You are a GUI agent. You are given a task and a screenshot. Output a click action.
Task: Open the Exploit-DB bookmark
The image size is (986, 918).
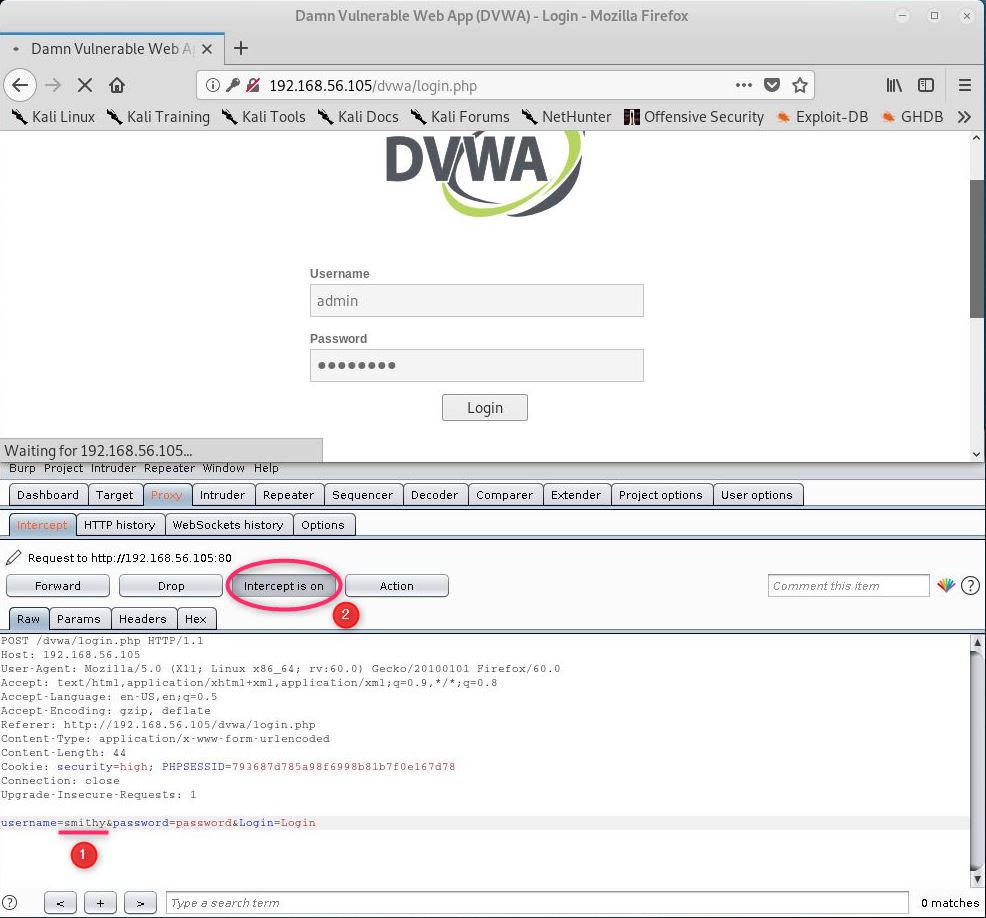pyautogui.click(x=822, y=117)
